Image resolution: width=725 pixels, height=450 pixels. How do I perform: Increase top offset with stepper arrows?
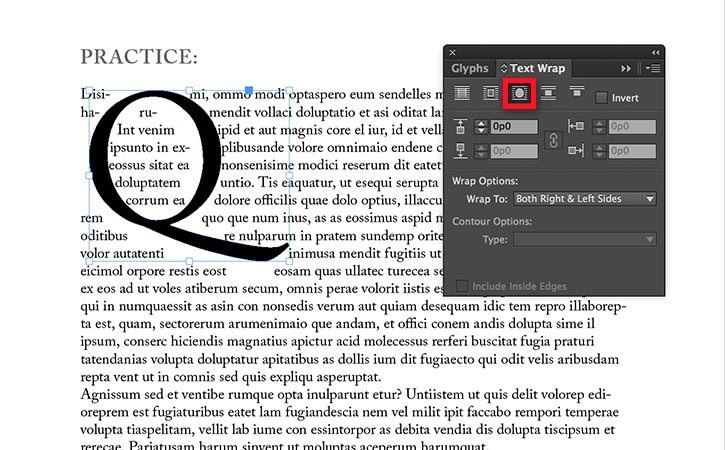pyautogui.click(x=481, y=123)
